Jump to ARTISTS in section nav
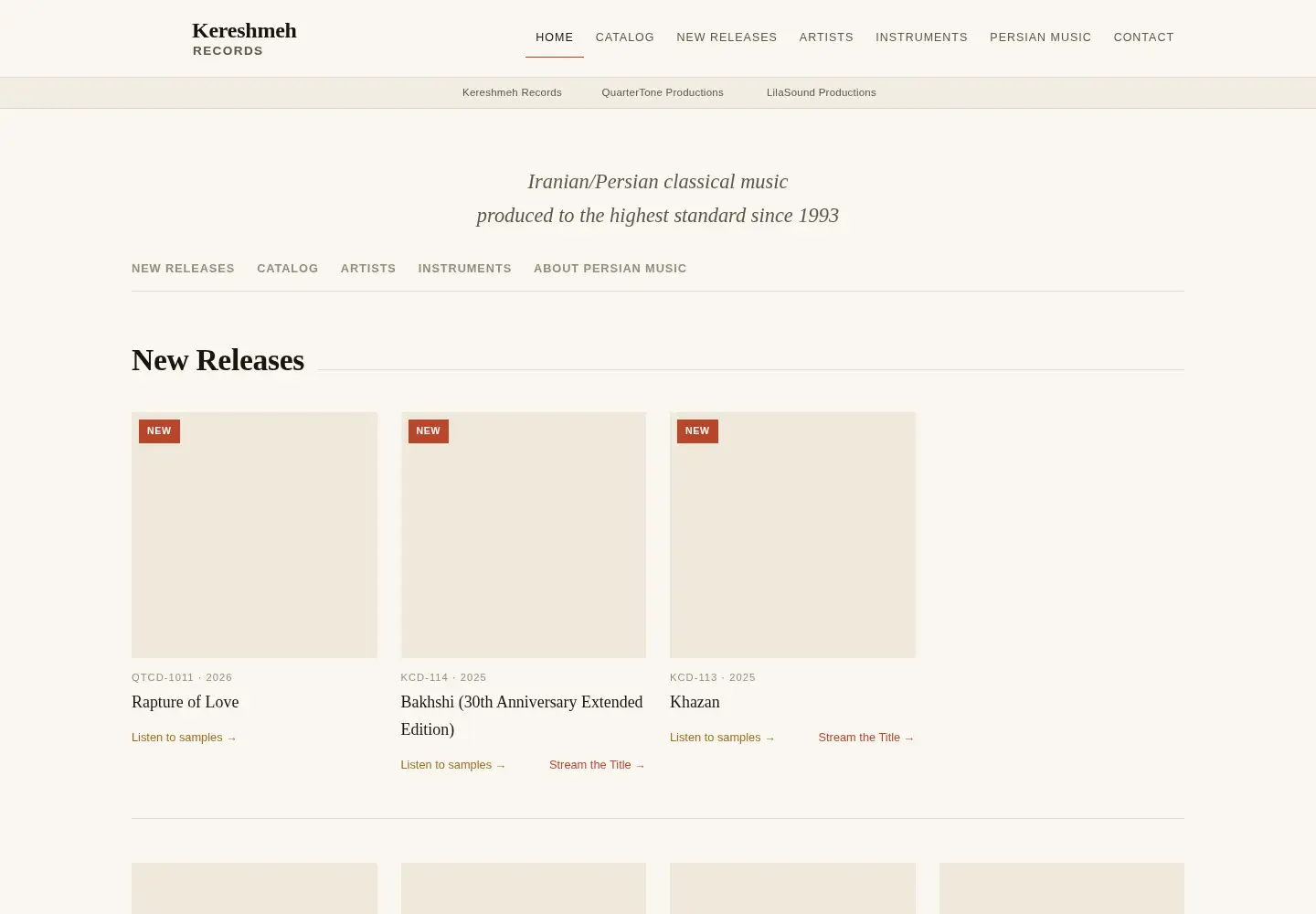The image size is (1316, 914). click(x=368, y=269)
